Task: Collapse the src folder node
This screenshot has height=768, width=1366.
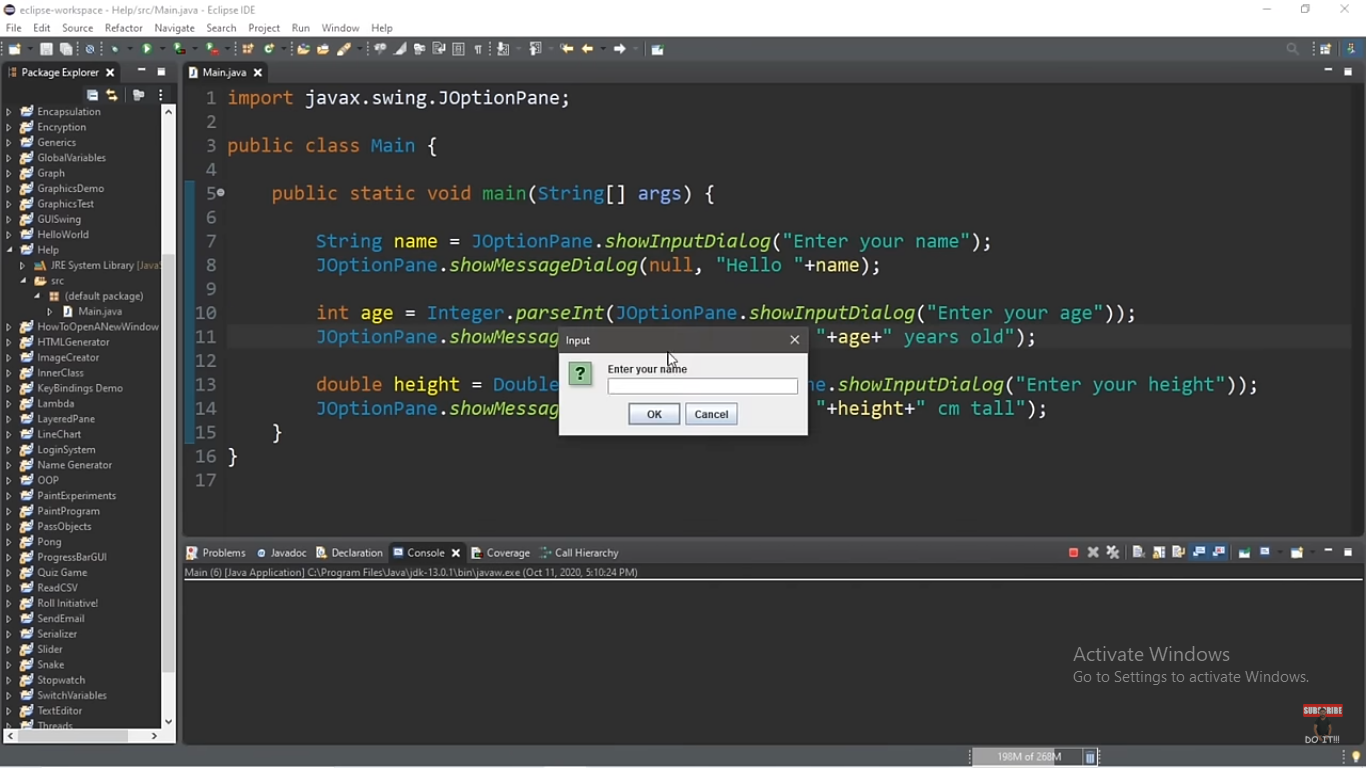Action: pyautogui.click(x=22, y=281)
